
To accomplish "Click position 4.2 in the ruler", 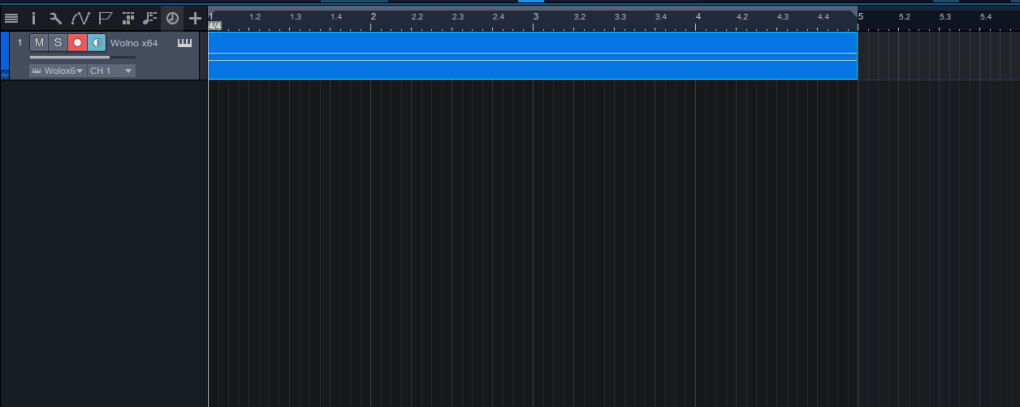I will [x=742, y=17].
